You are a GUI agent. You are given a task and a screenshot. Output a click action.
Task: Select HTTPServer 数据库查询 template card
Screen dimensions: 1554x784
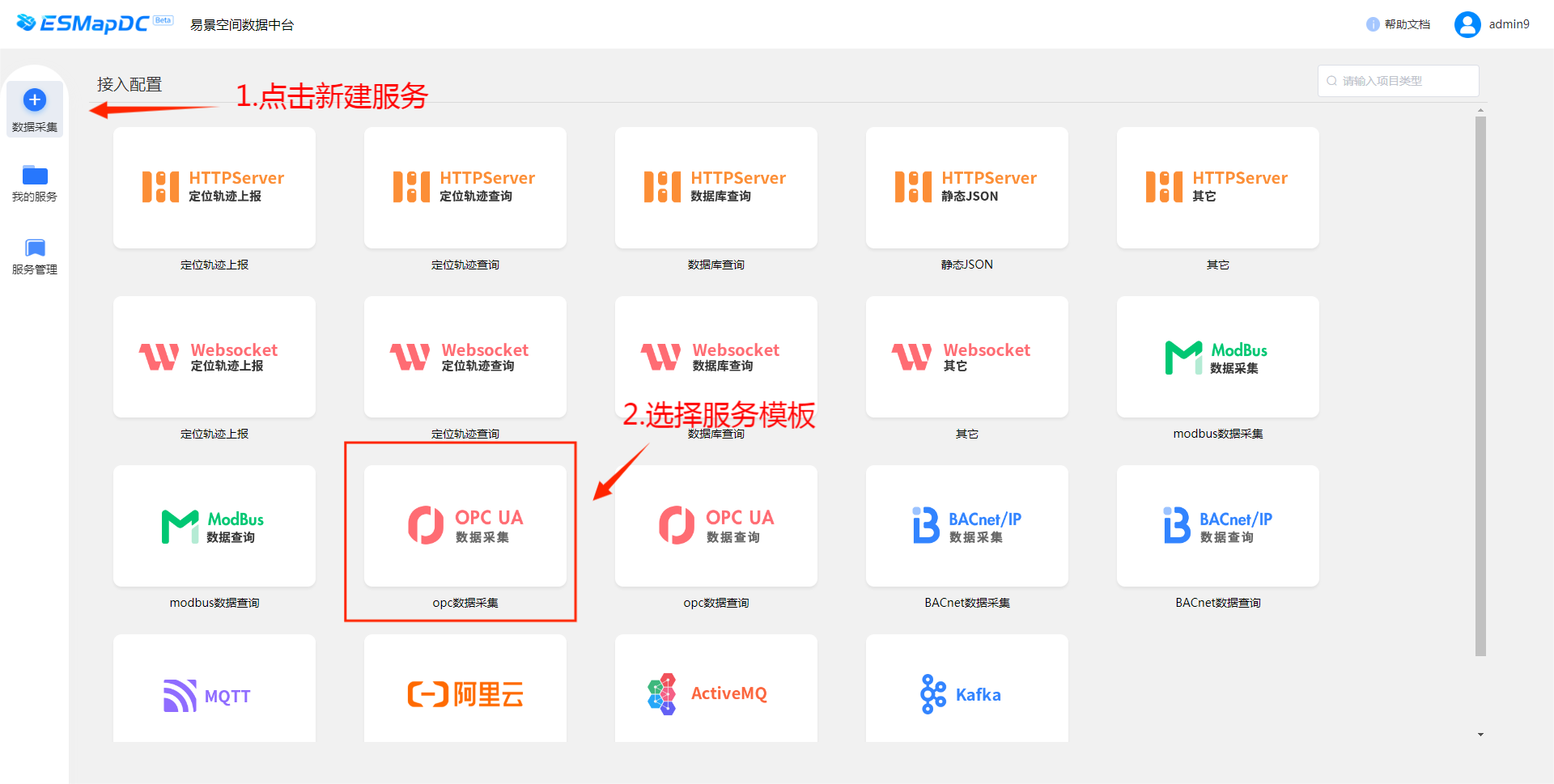[716, 188]
